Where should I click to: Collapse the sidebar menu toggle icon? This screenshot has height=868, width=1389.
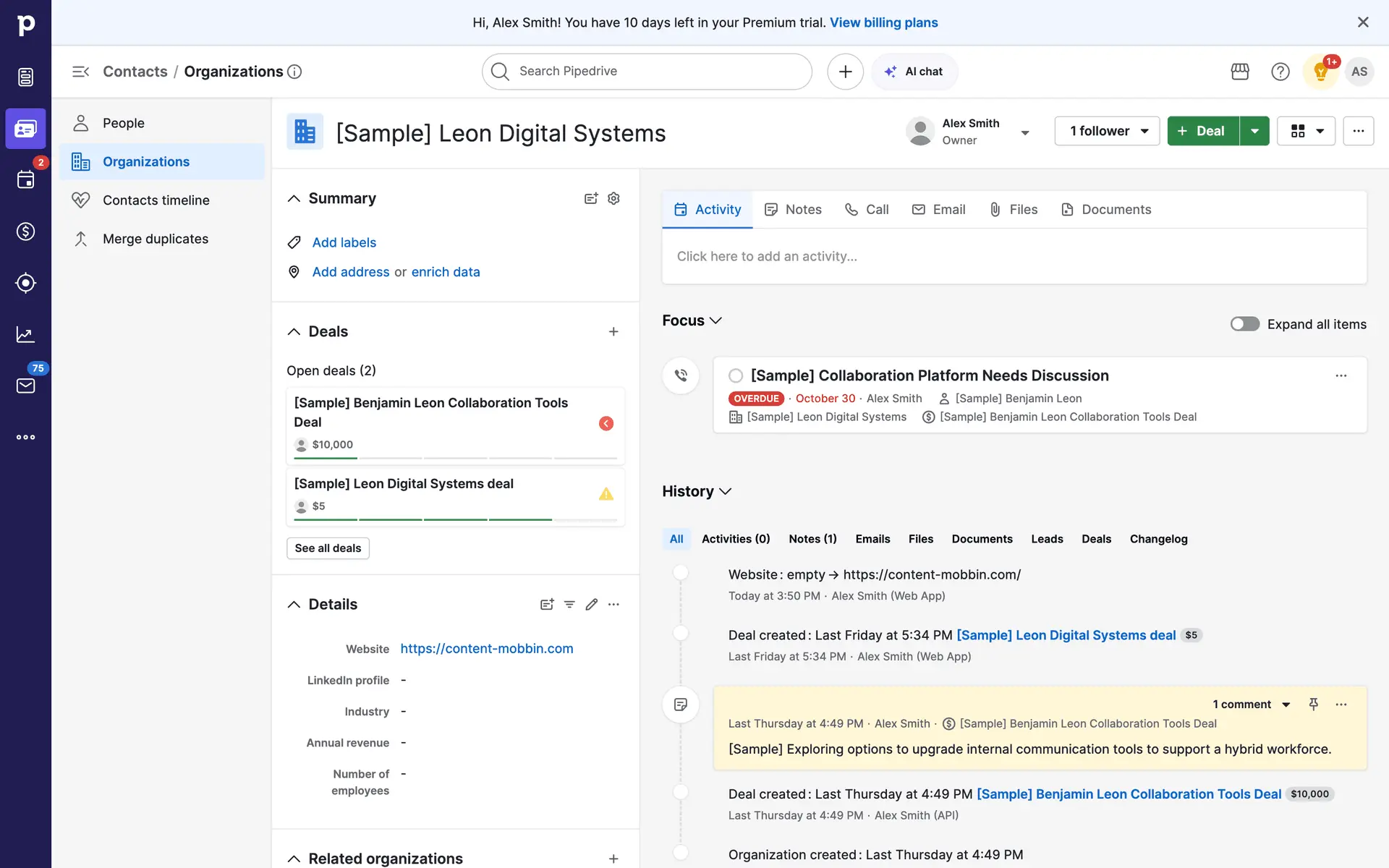tap(80, 72)
